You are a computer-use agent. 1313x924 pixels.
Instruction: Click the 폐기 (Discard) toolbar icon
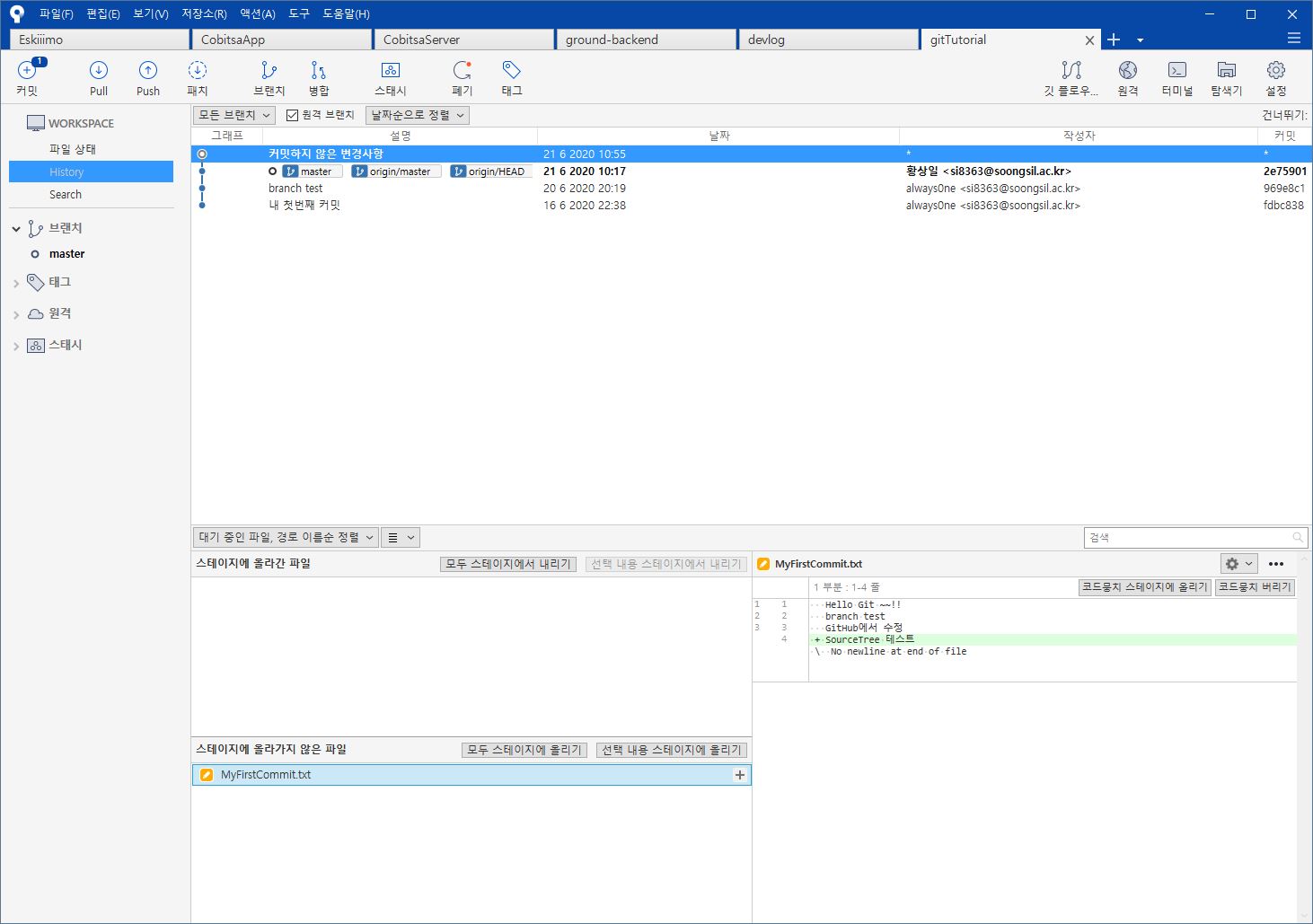[x=463, y=77]
